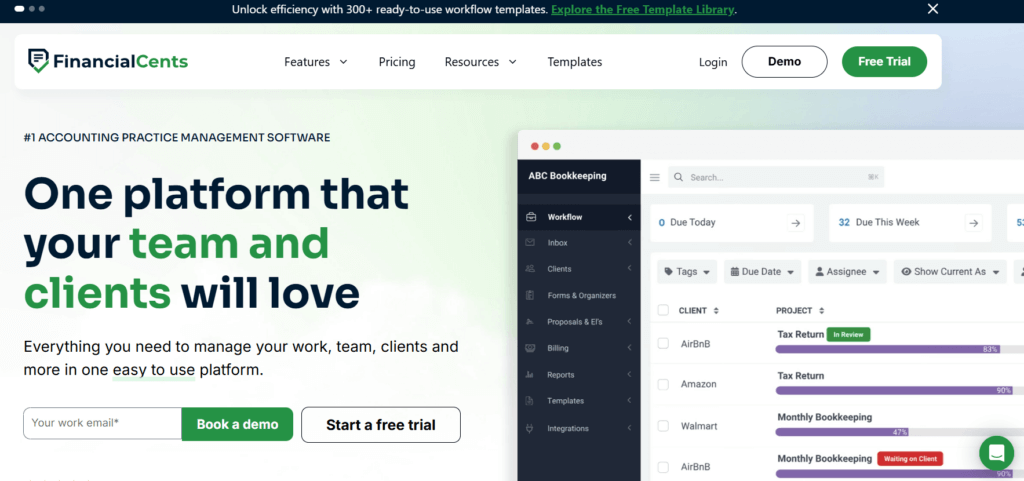Viewport: 1024px width, 481px height.
Task: Click the Billing icon in sidebar
Action: tap(530, 348)
